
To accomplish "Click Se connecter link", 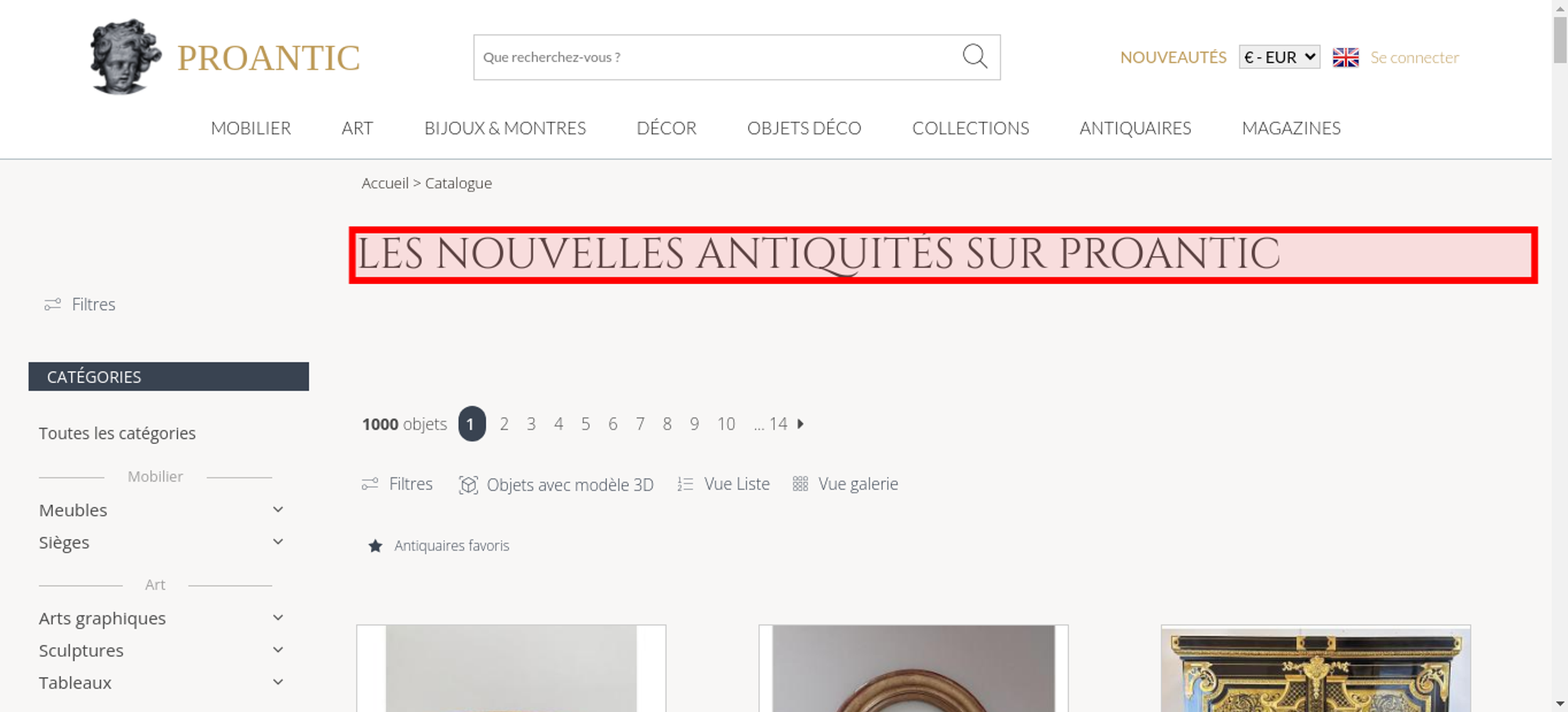I will (x=1414, y=57).
